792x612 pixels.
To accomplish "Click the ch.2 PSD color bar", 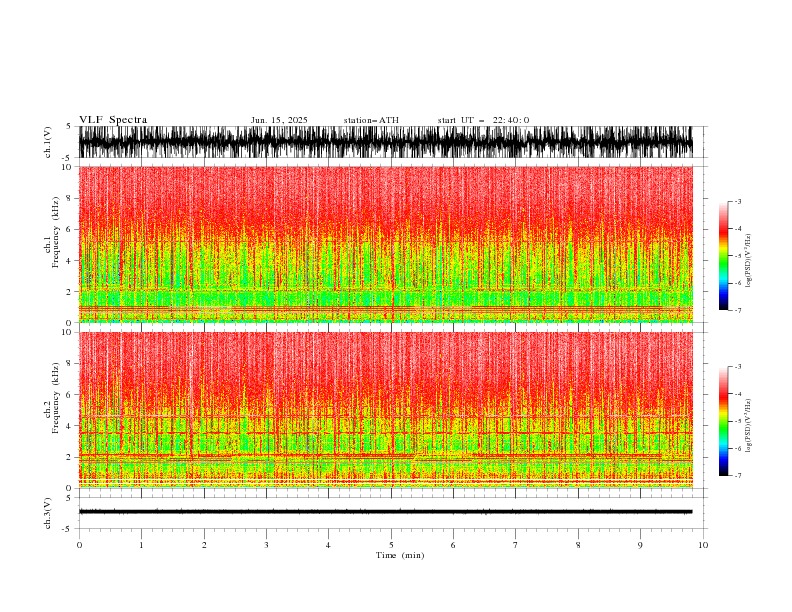I will pyautogui.click(x=724, y=421).
